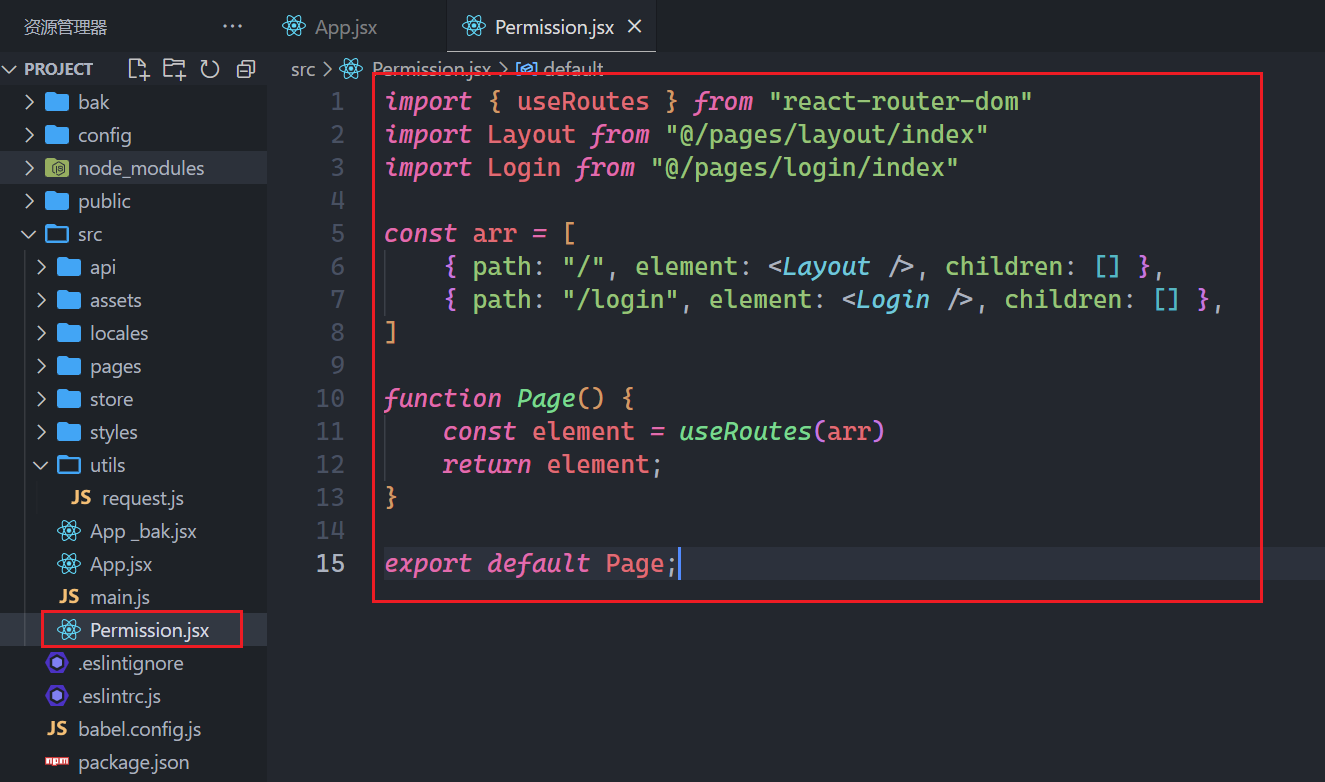Close the Permission.jsx editor tab
This screenshot has height=782, width=1325.
click(x=634, y=27)
